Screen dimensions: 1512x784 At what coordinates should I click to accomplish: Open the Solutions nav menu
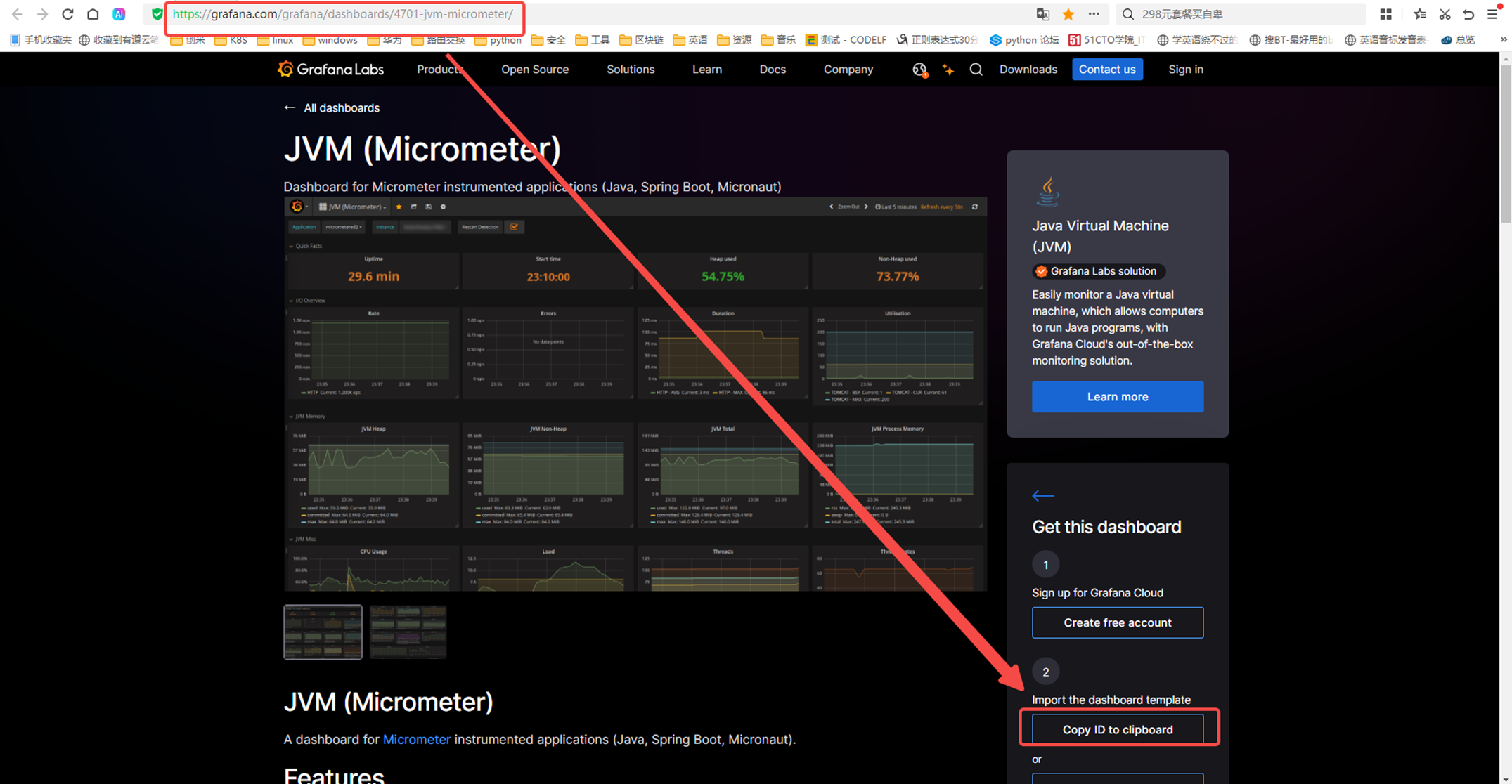pos(630,70)
